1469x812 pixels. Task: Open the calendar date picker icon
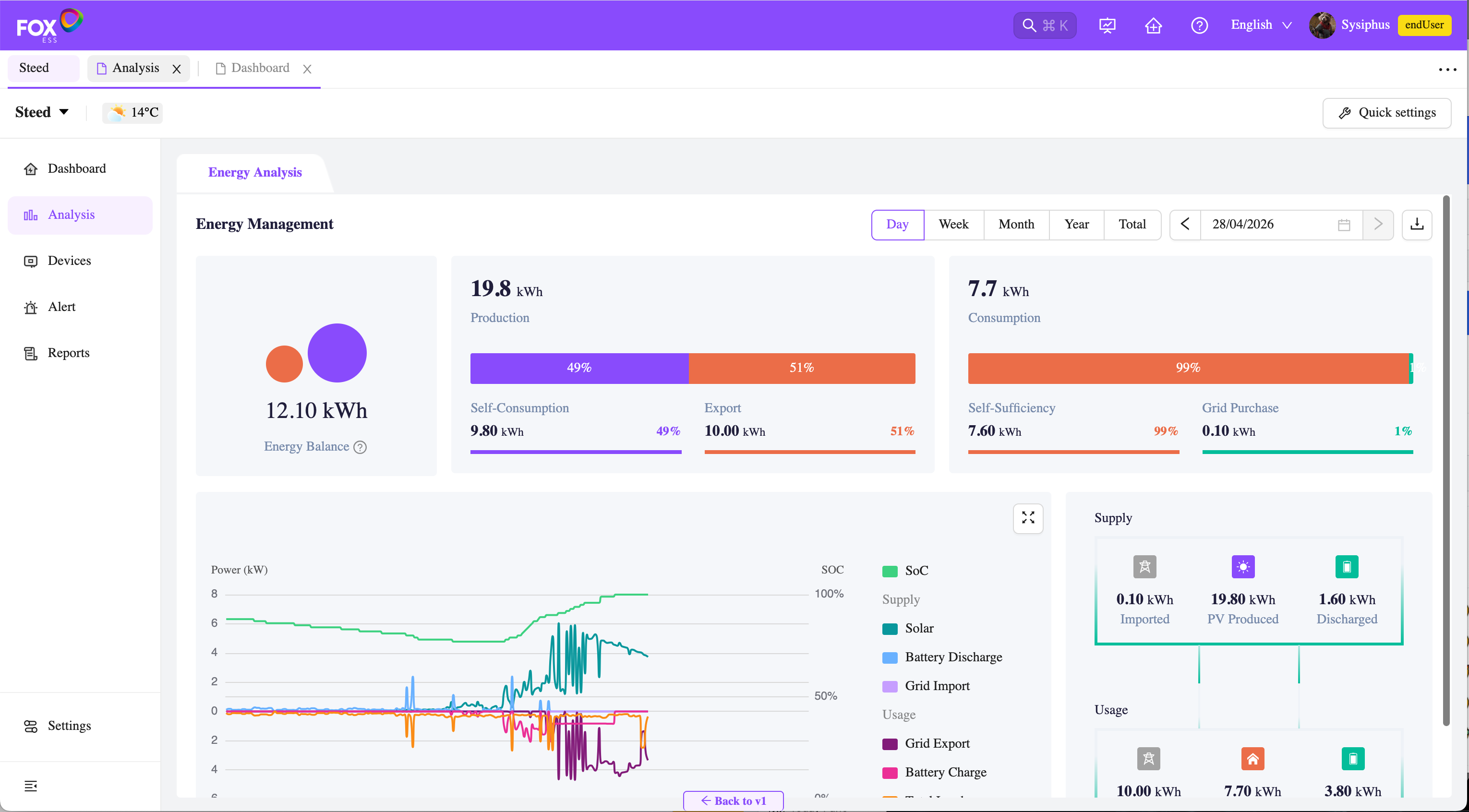tap(1344, 225)
